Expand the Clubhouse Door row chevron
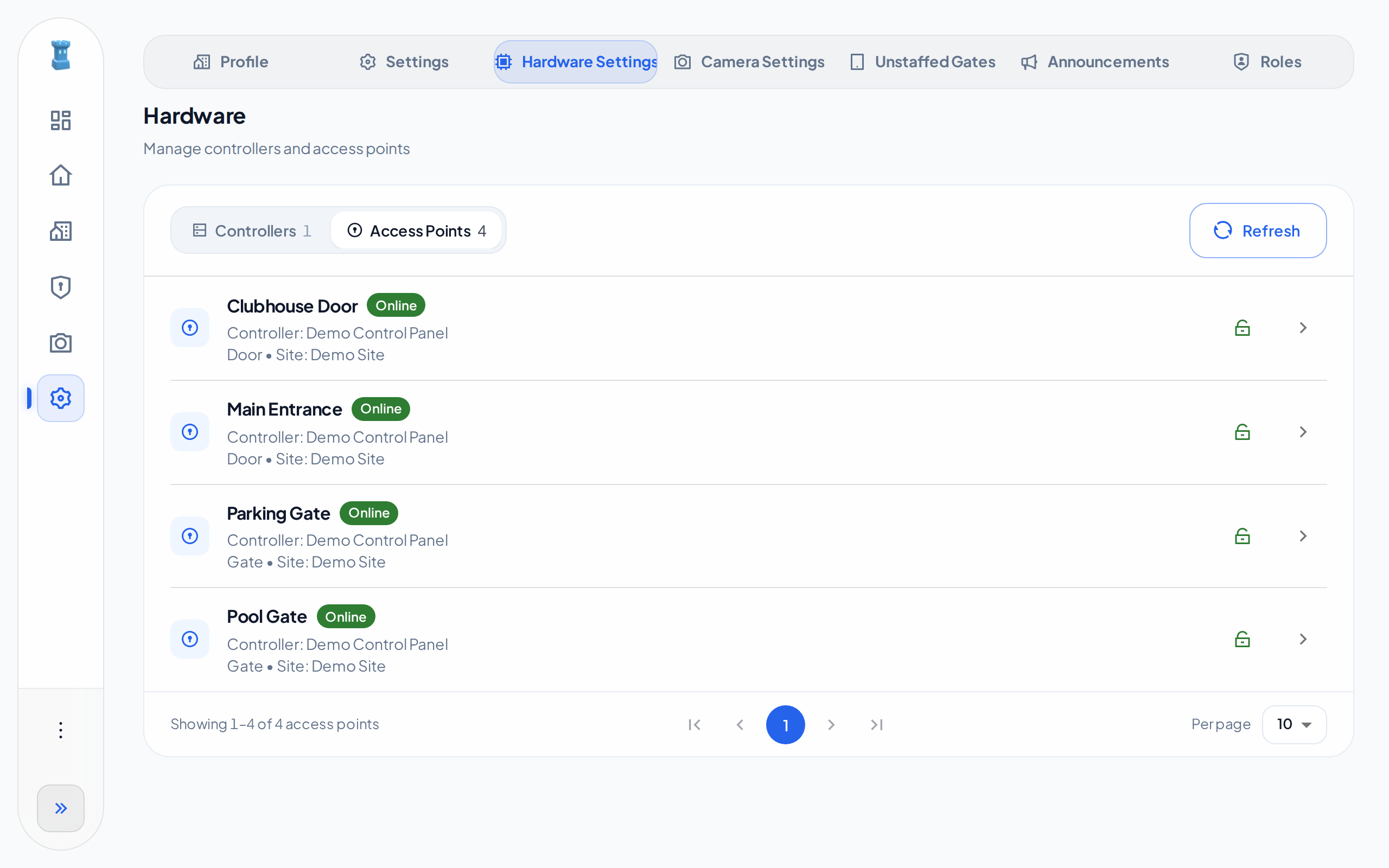Screen dimensions: 1389x868 tap(1303, 328)
